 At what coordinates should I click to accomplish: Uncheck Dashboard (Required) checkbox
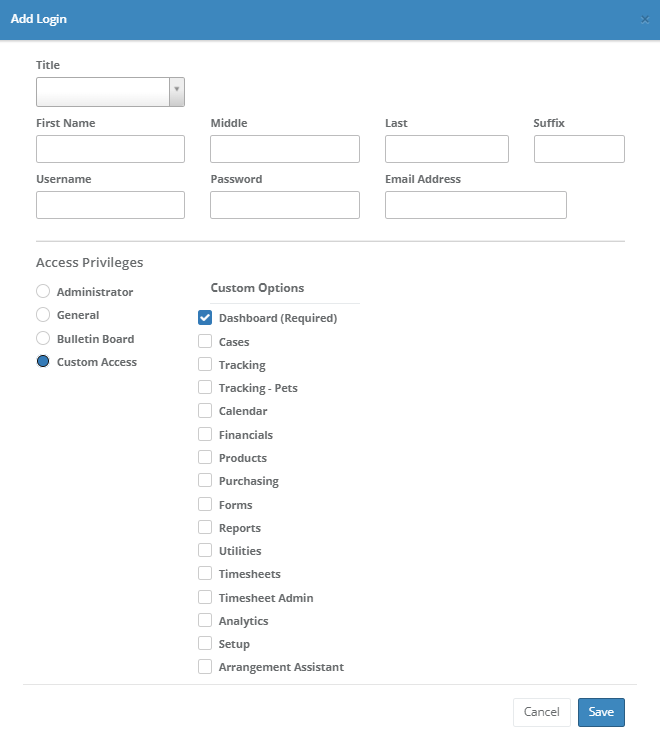point(205,318)
